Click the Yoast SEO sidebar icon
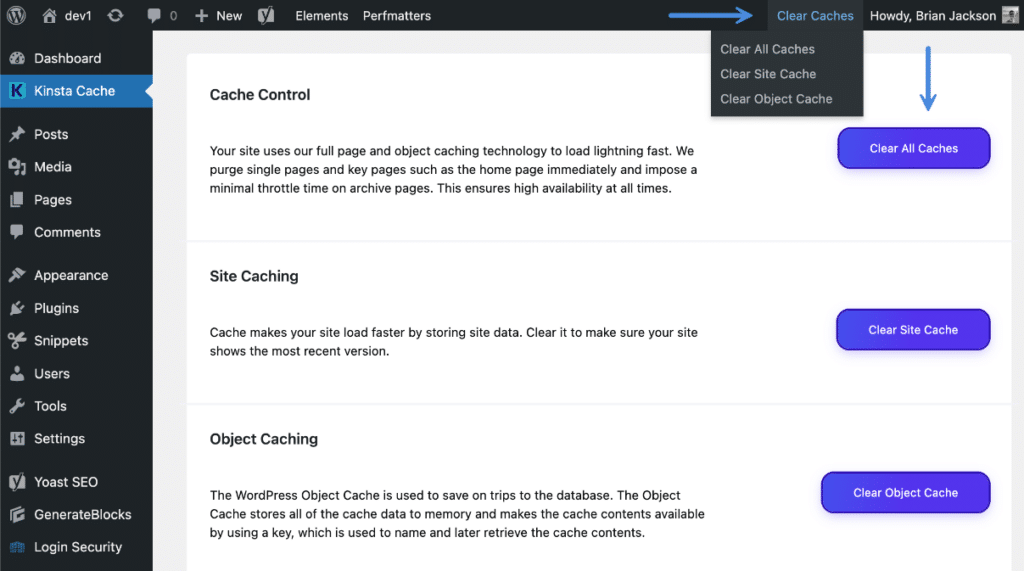The height and width of the screenshot is (571, 1024). [x=17, y=481]
